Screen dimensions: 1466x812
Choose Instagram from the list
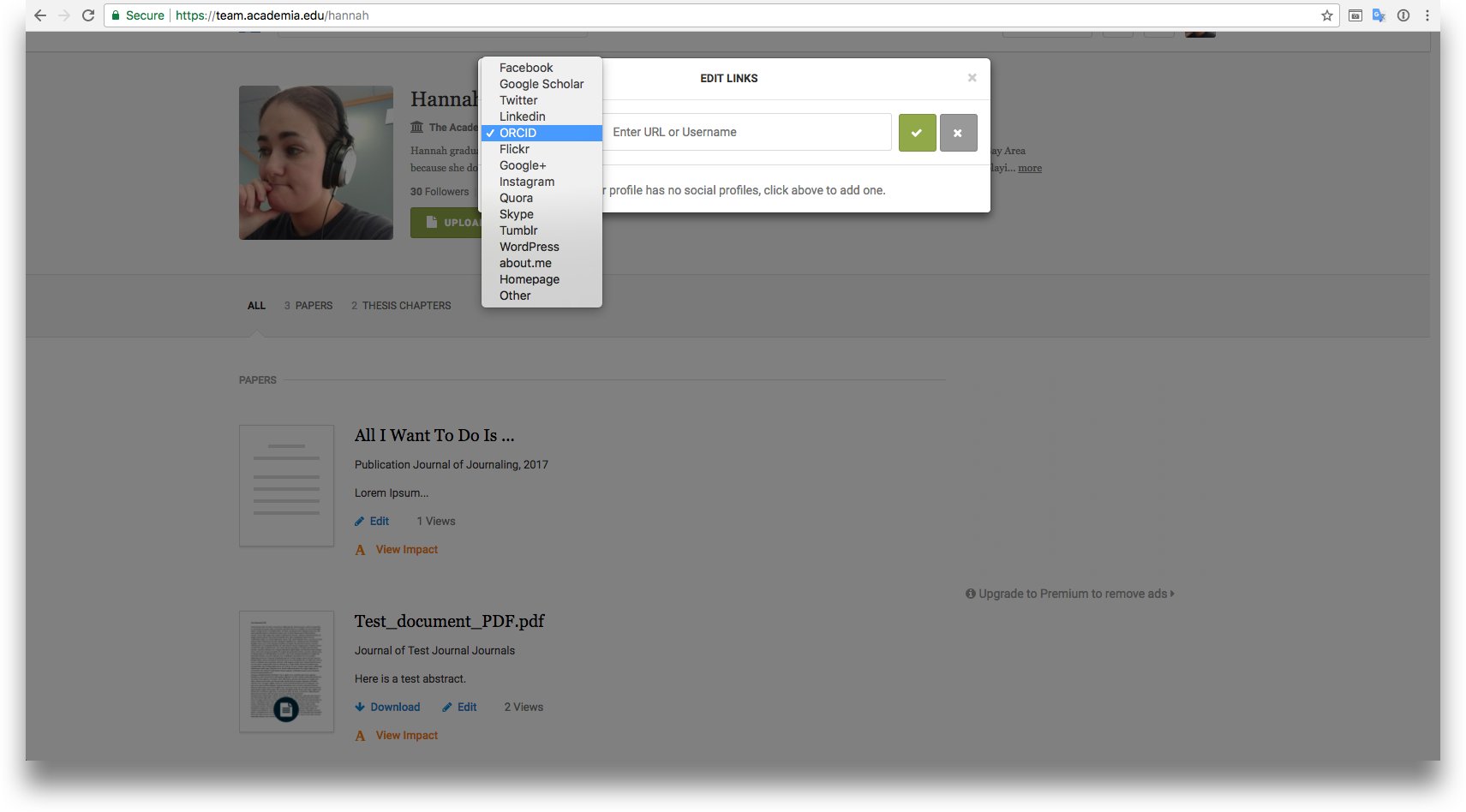tap(542, 182)
